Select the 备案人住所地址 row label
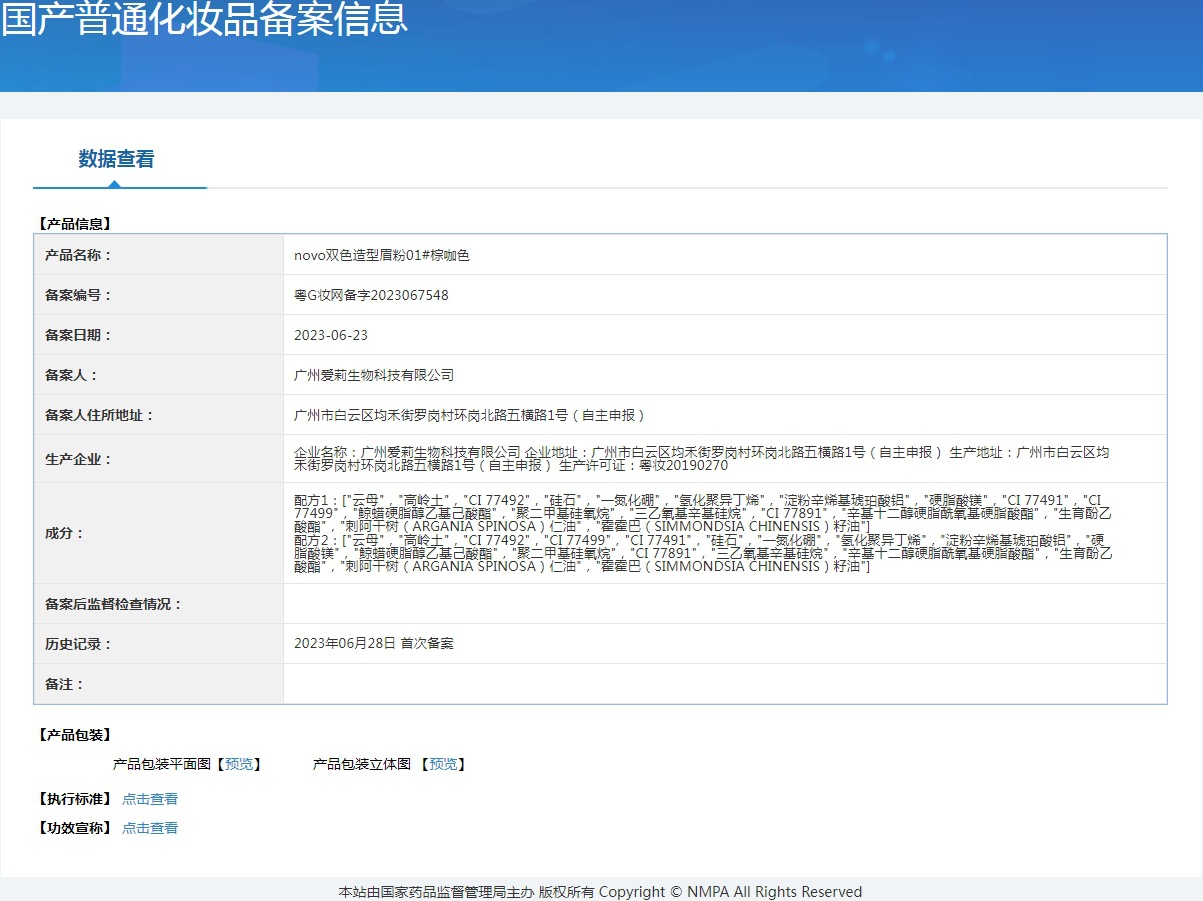The width and height of the screenshot is (1203, 901). pos(100,415)
